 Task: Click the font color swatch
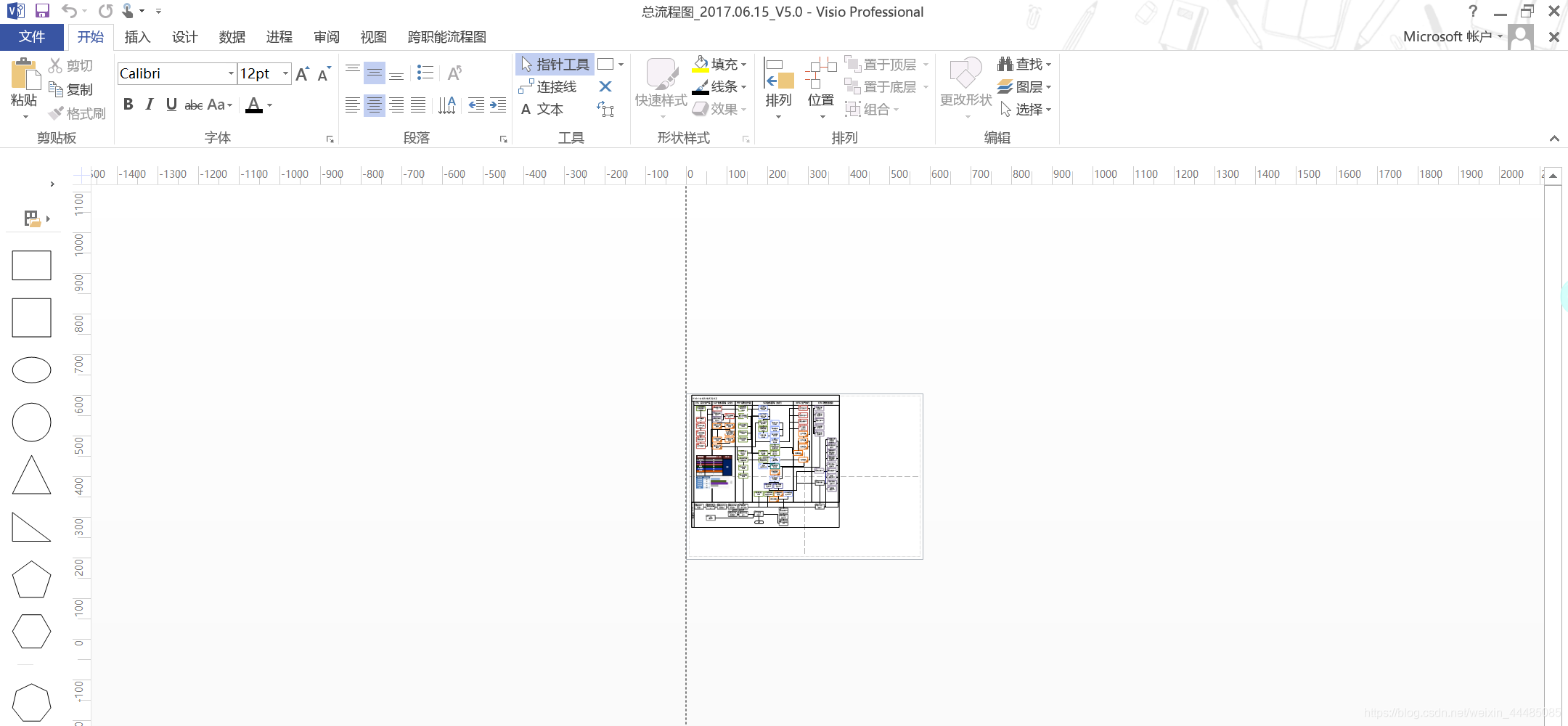click(253, 105)
